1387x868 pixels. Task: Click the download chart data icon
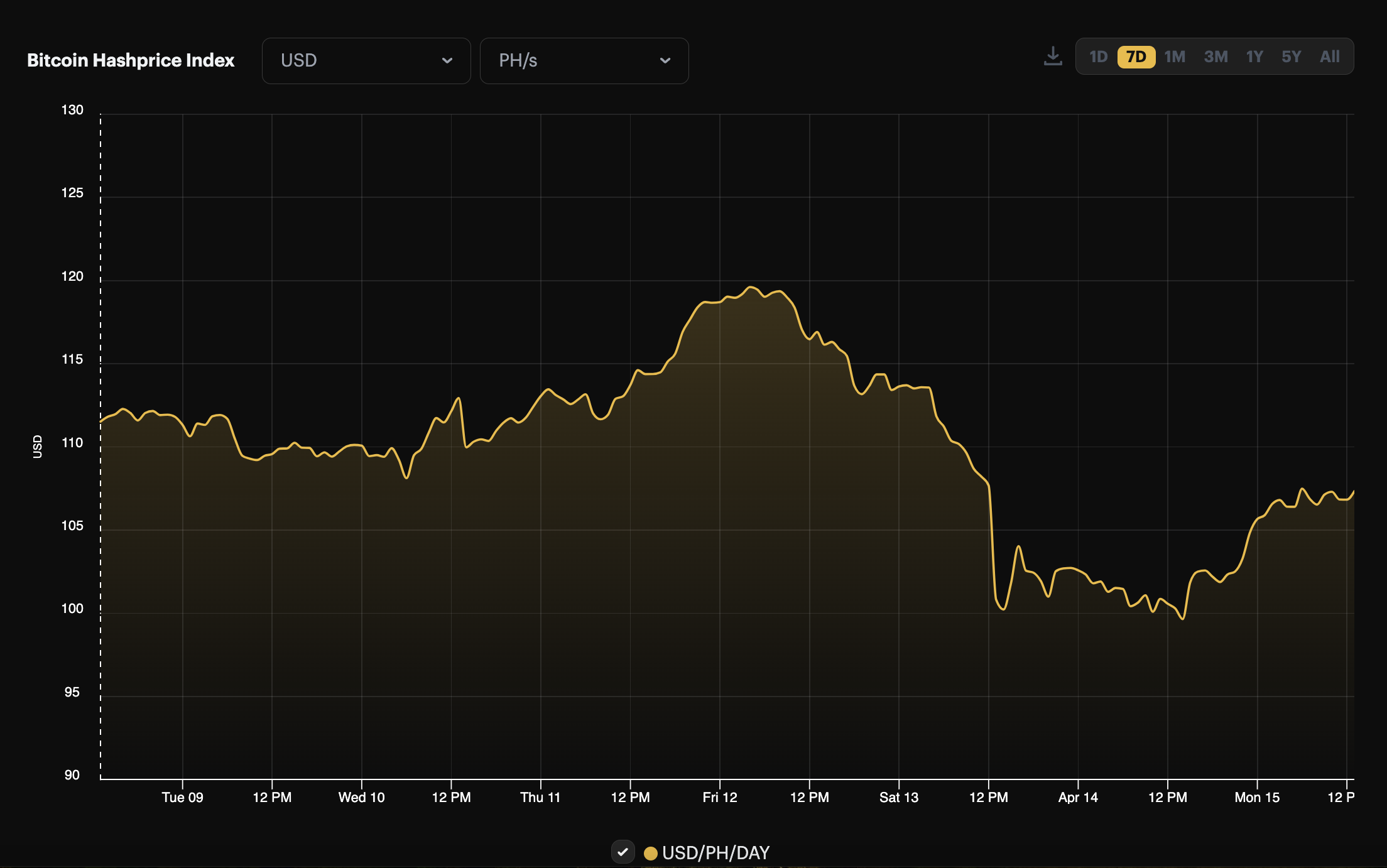click(x=1053, y=56)
